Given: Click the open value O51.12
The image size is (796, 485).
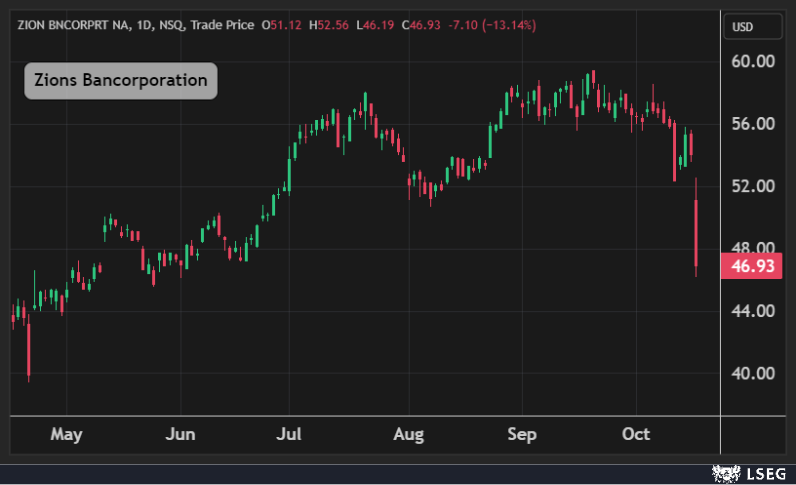Looking at the screenshot, I should tap(281, 24).
